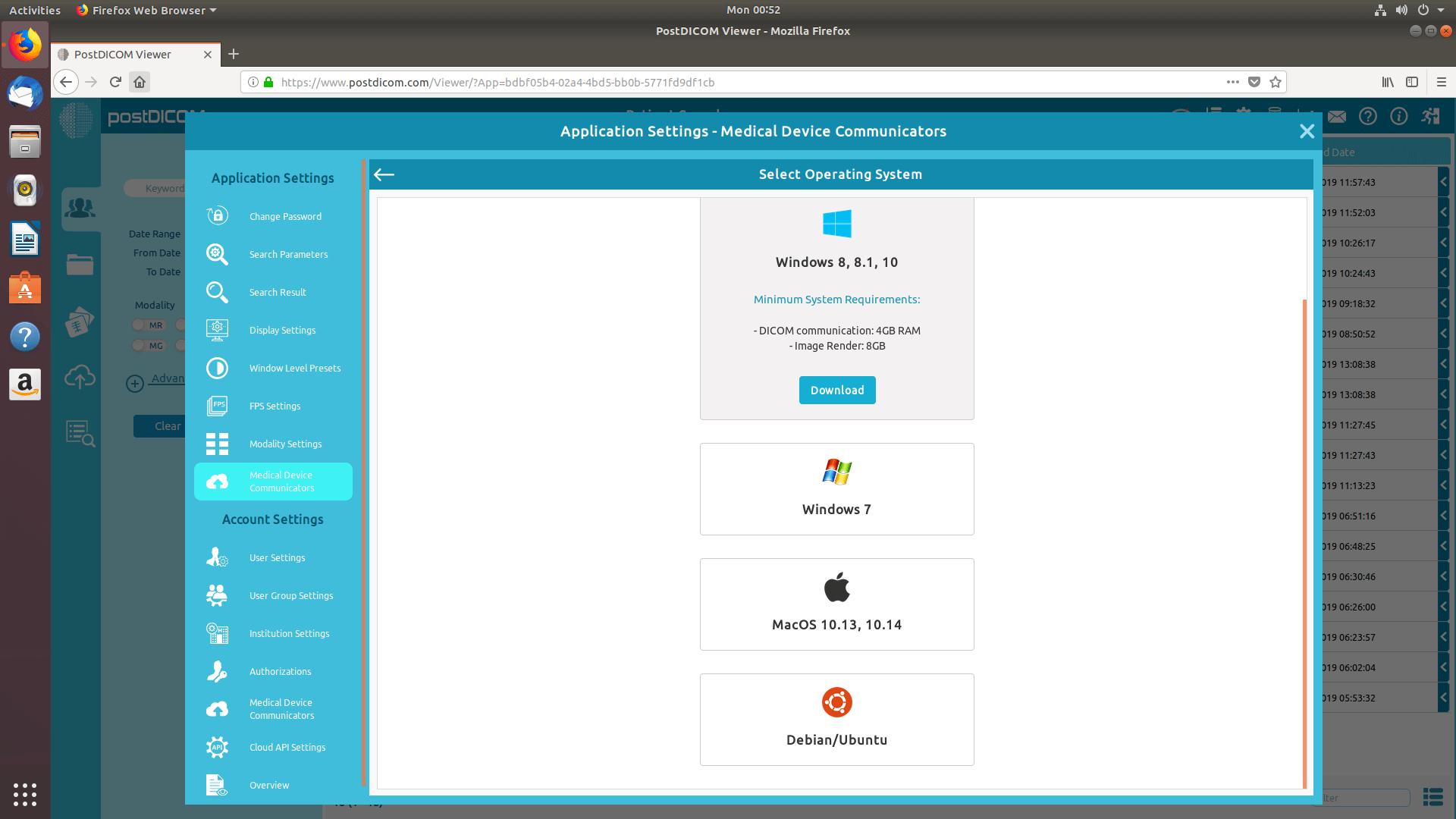Image resolution: width=1456 pixels, height=819 pixels.
Task: Open Search Parameters settings
Action: tap(289, 254)
